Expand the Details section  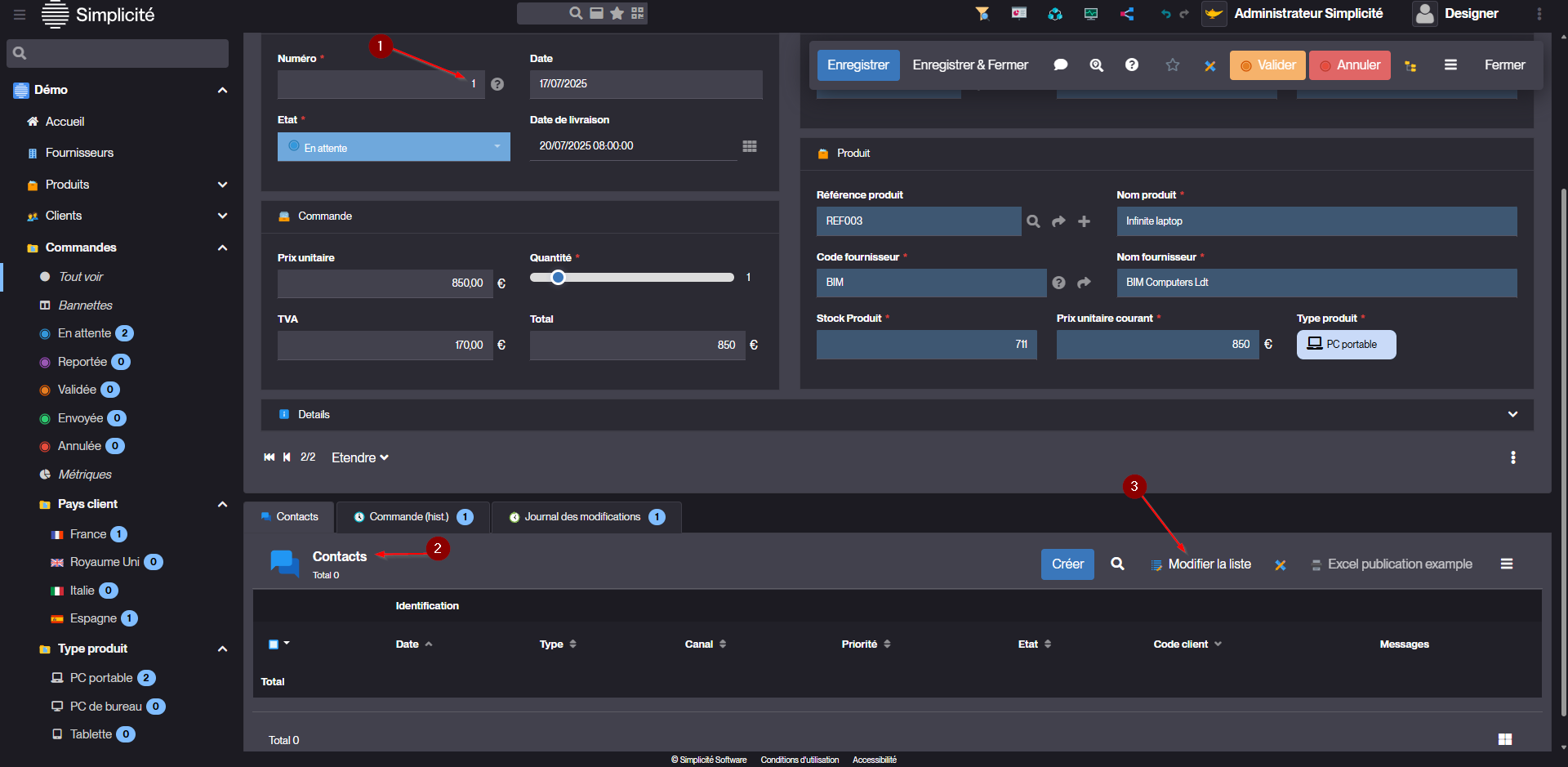(x=1512, y=414)
